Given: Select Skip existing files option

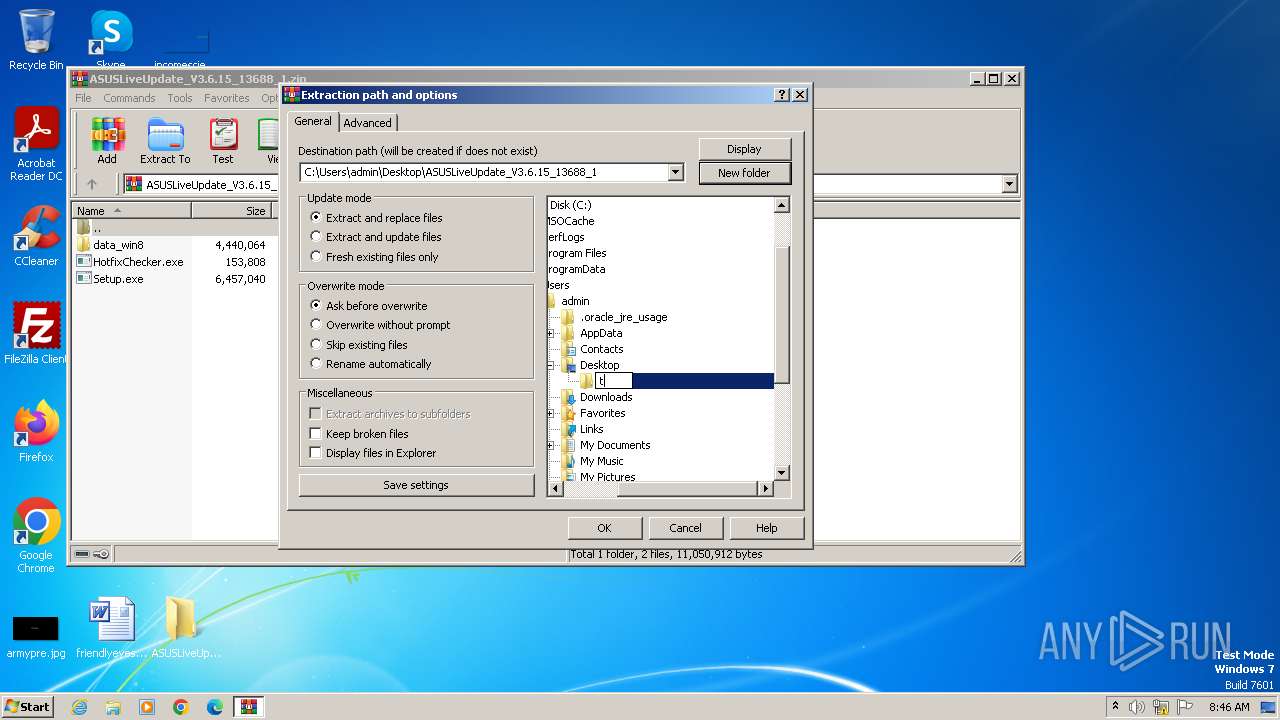Looking at the screenshot, I should (x=359, y=345).
